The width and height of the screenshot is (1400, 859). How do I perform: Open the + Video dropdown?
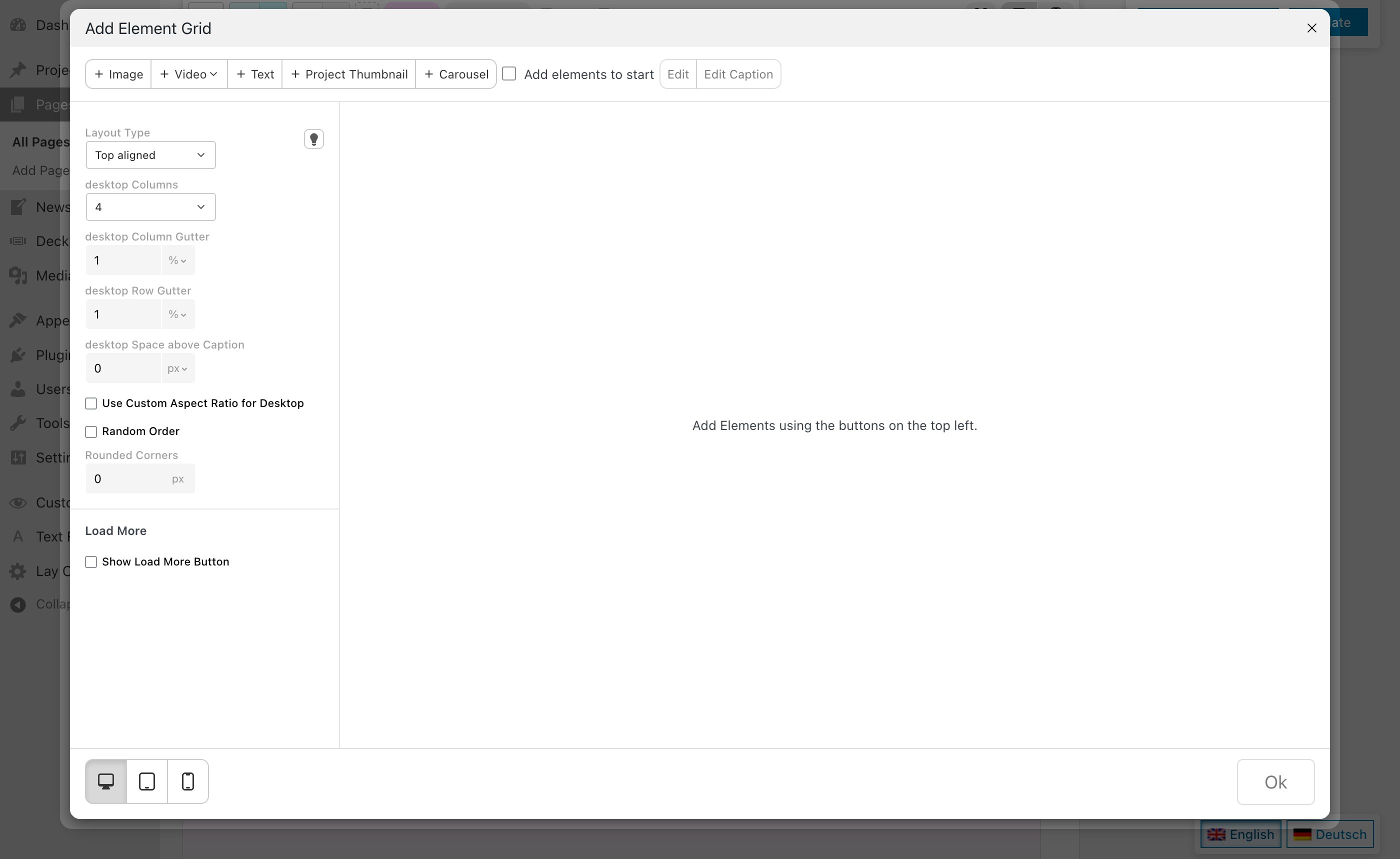click(x=189, y=74)
